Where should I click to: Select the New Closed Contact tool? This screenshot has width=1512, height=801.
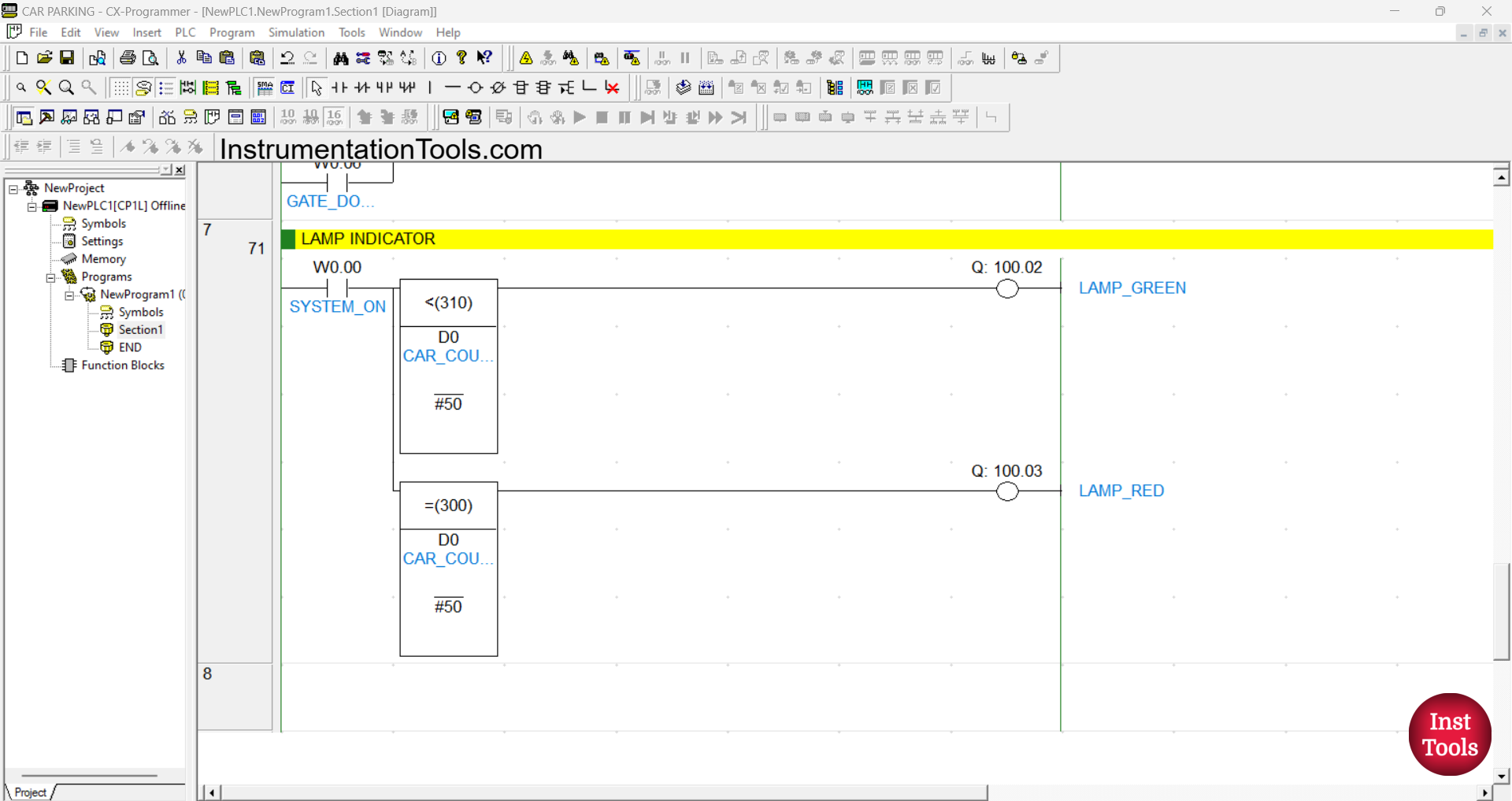362,87
